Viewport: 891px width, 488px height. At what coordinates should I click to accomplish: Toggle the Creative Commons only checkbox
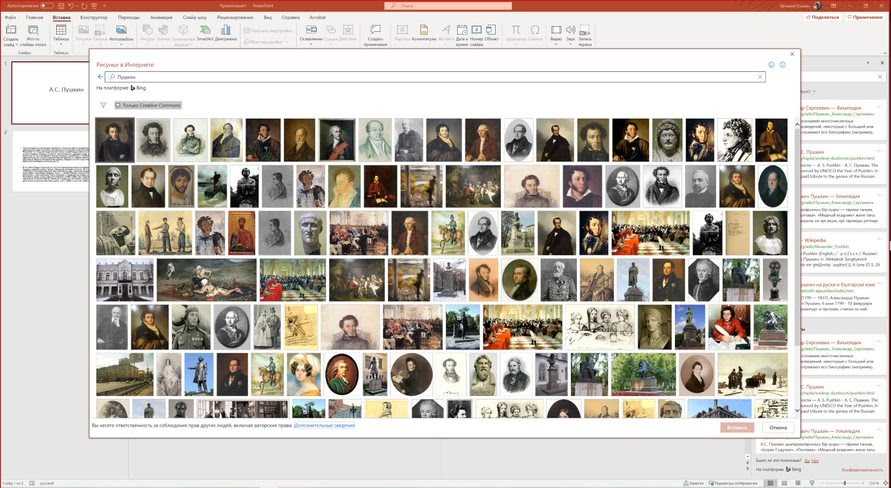point(118,105)
